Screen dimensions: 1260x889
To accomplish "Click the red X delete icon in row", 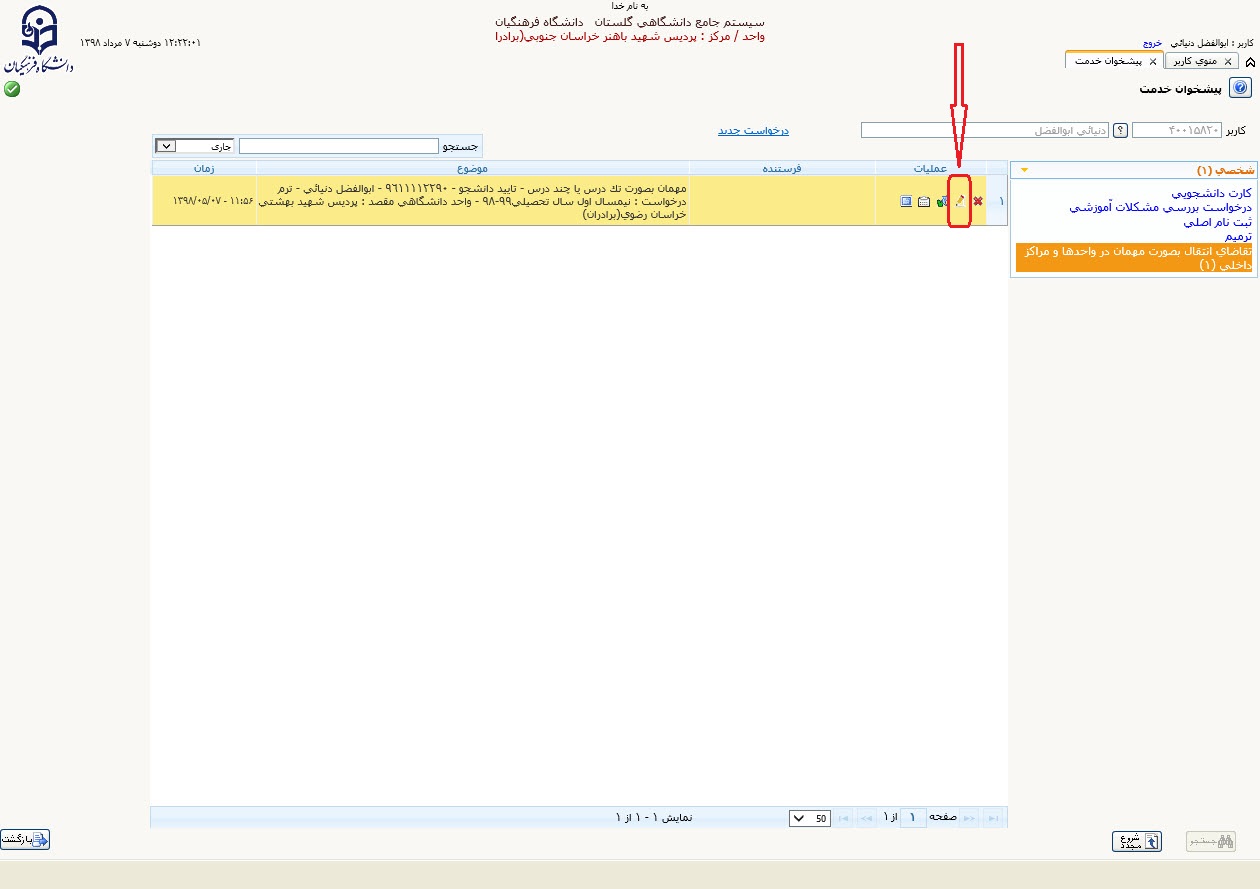I will point(978,201).
